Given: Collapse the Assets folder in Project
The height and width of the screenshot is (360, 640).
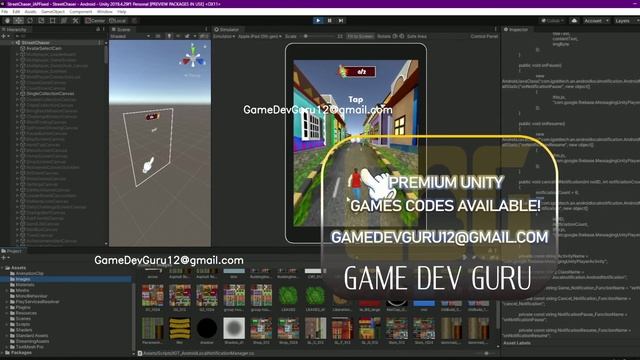Looking at the screenshot, I should [x=3, y=268].
